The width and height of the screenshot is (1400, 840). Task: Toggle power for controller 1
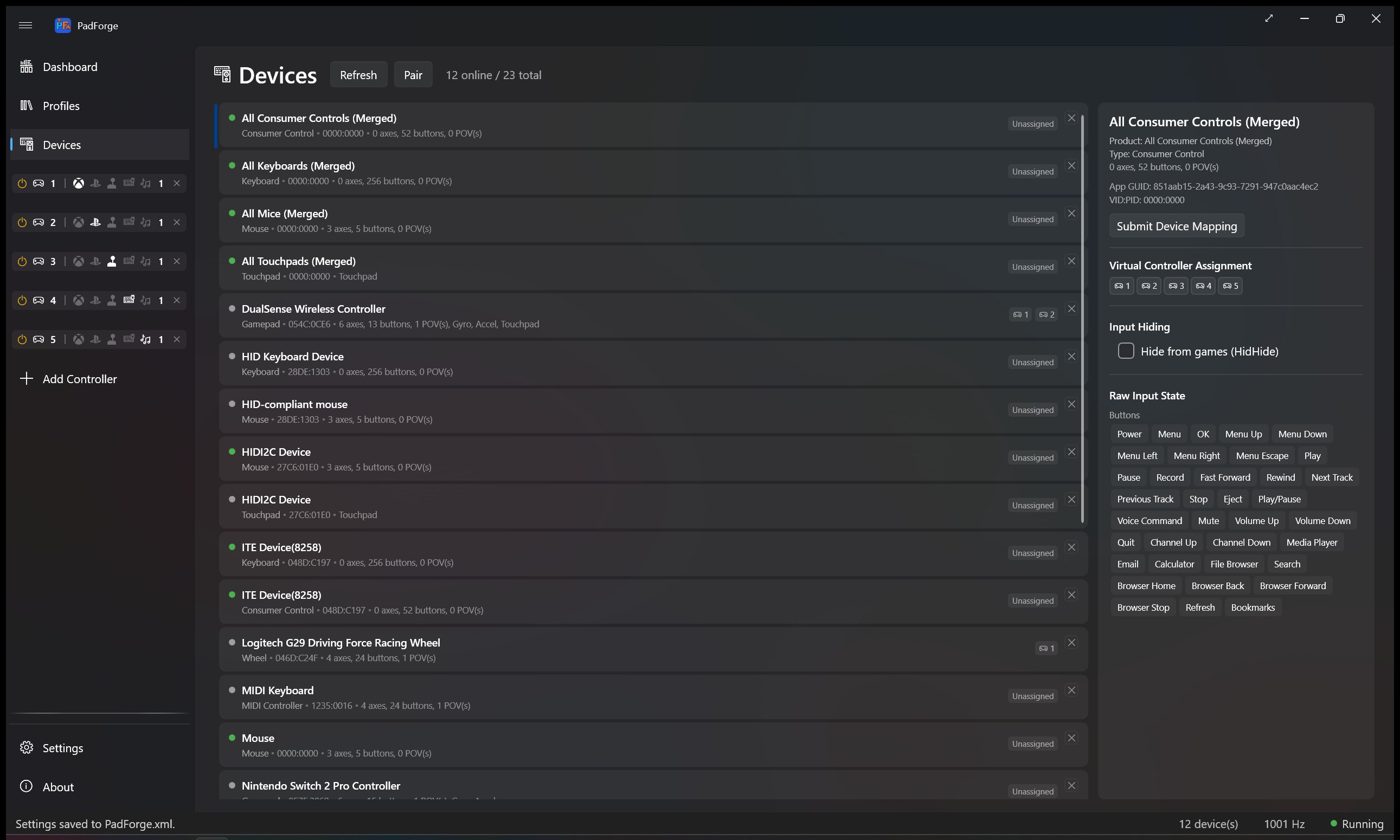[x=22, y=183]
